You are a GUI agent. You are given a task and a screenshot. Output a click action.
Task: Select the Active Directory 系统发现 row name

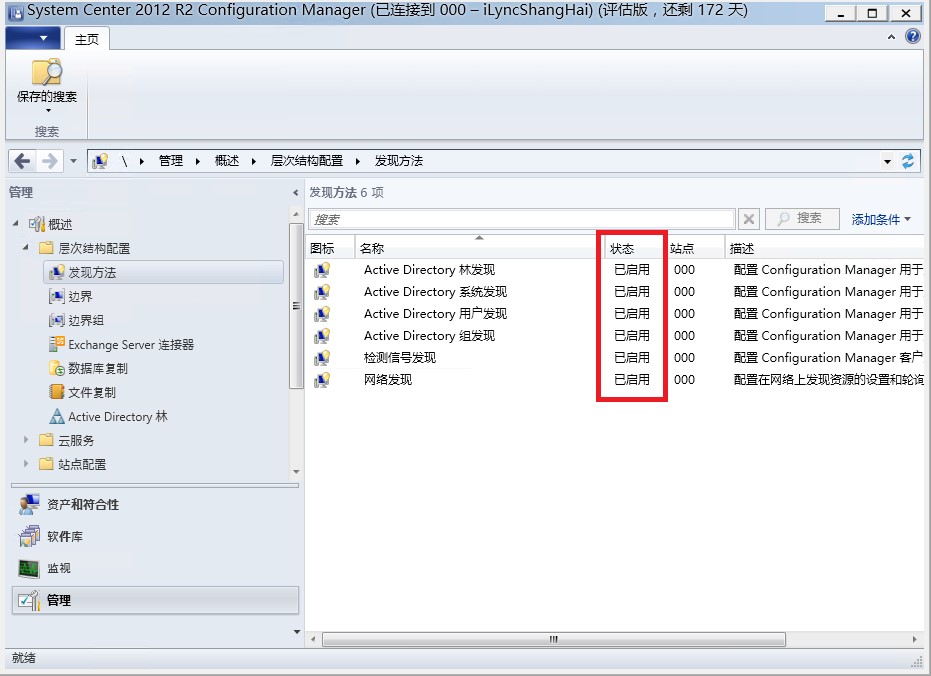coord(435,292)
